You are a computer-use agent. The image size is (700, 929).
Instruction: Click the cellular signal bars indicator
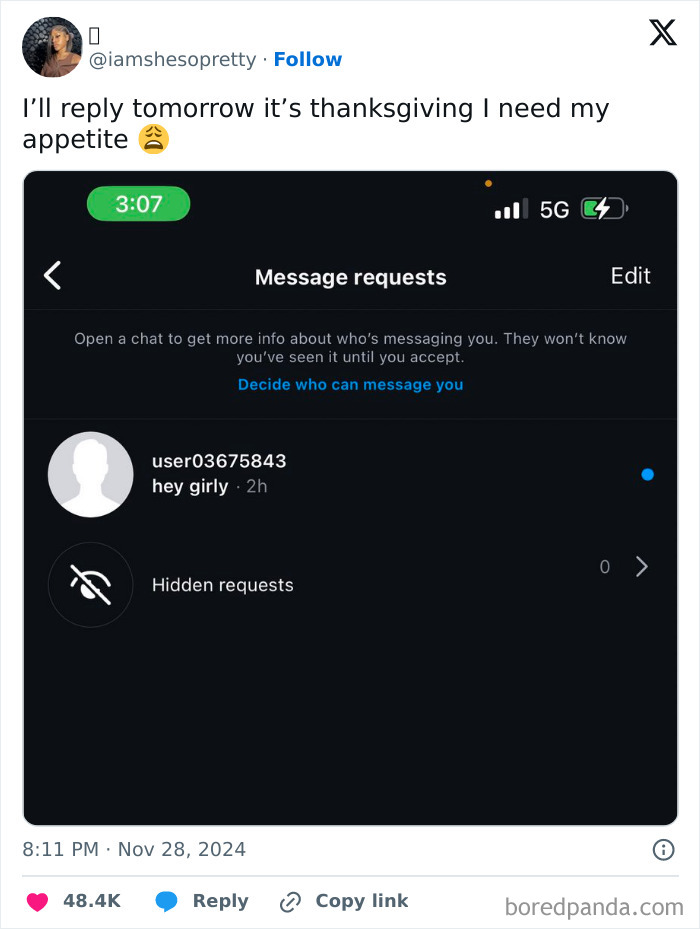510,208
